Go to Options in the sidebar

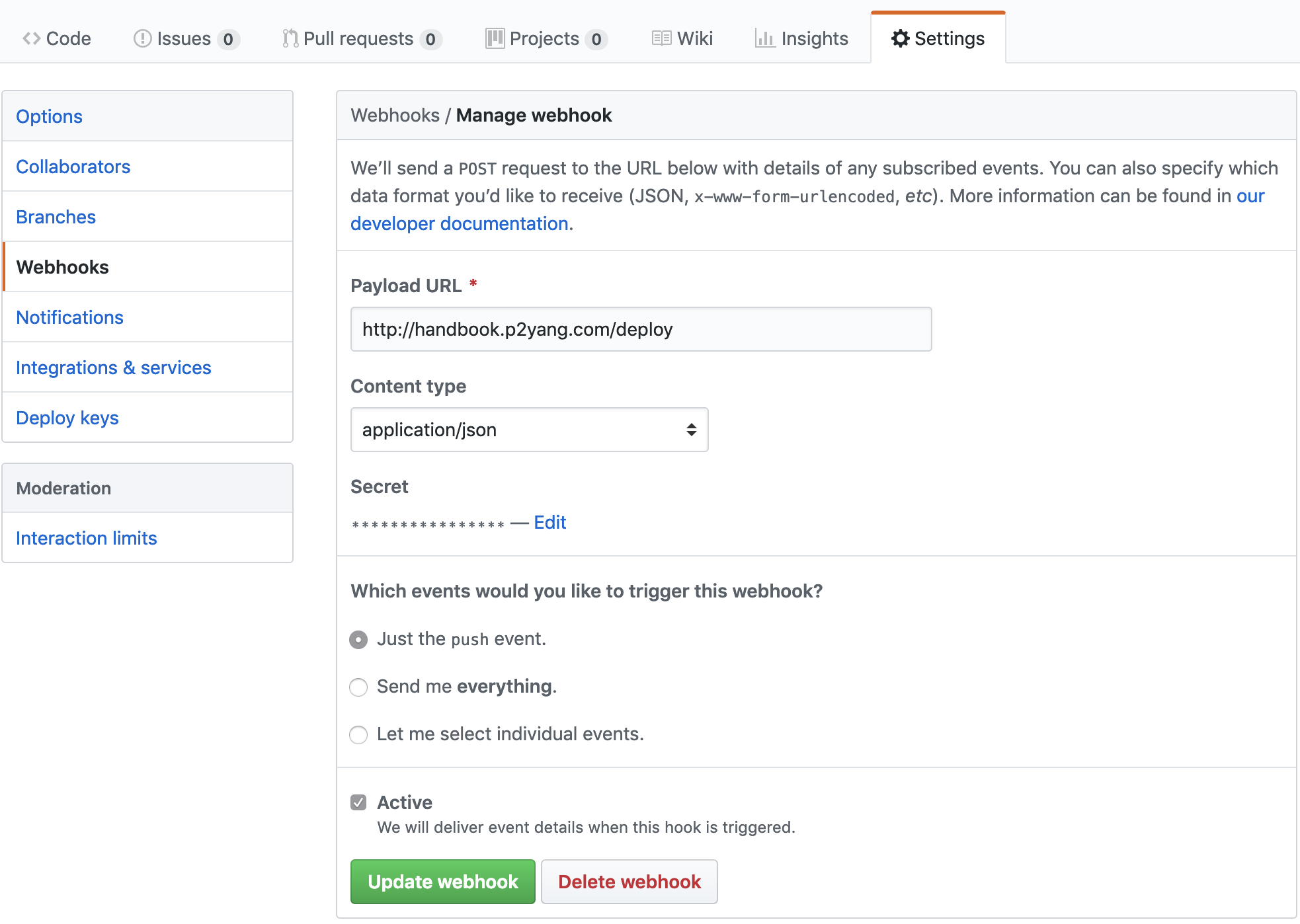pos(147,116)
